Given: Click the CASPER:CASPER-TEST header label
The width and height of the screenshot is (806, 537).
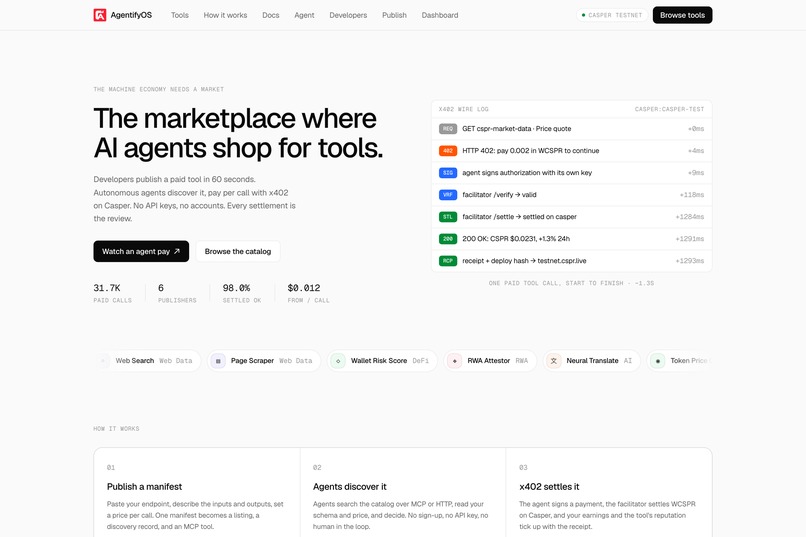Looking at the screenshot, I should click(669, 109).
